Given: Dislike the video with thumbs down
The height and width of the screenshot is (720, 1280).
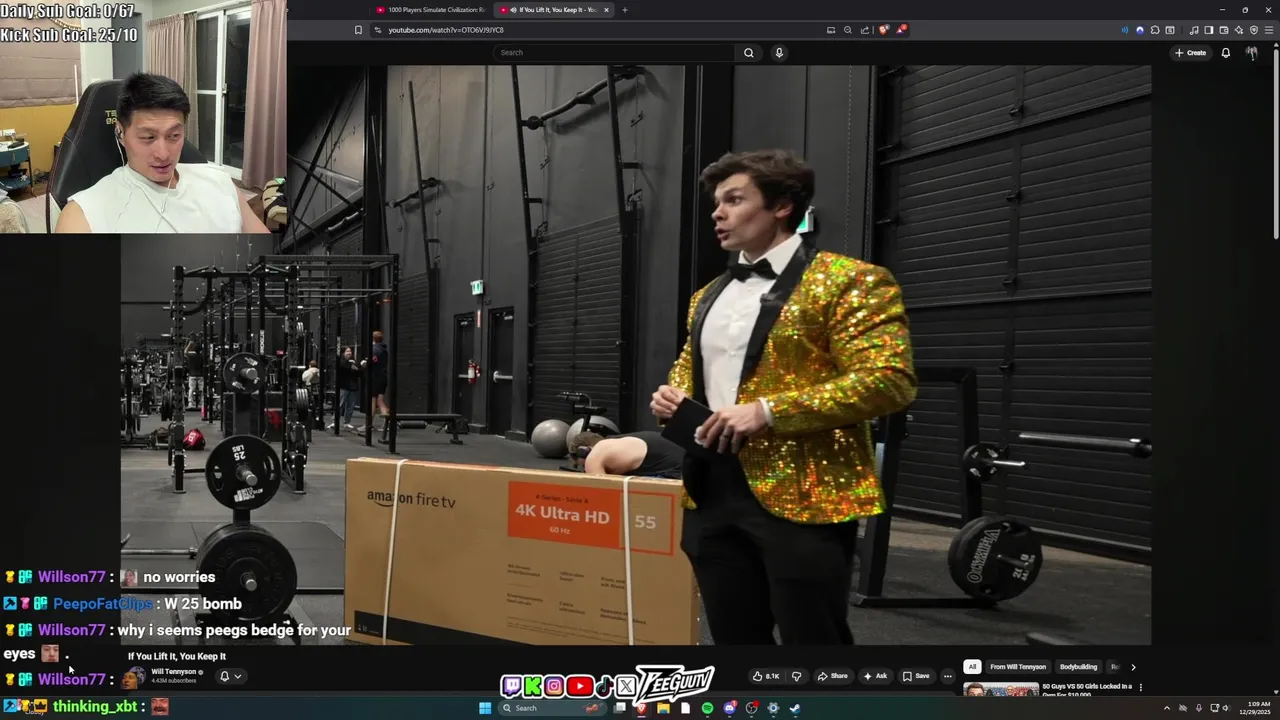Looking at the screenshot, I should point(797,676).
